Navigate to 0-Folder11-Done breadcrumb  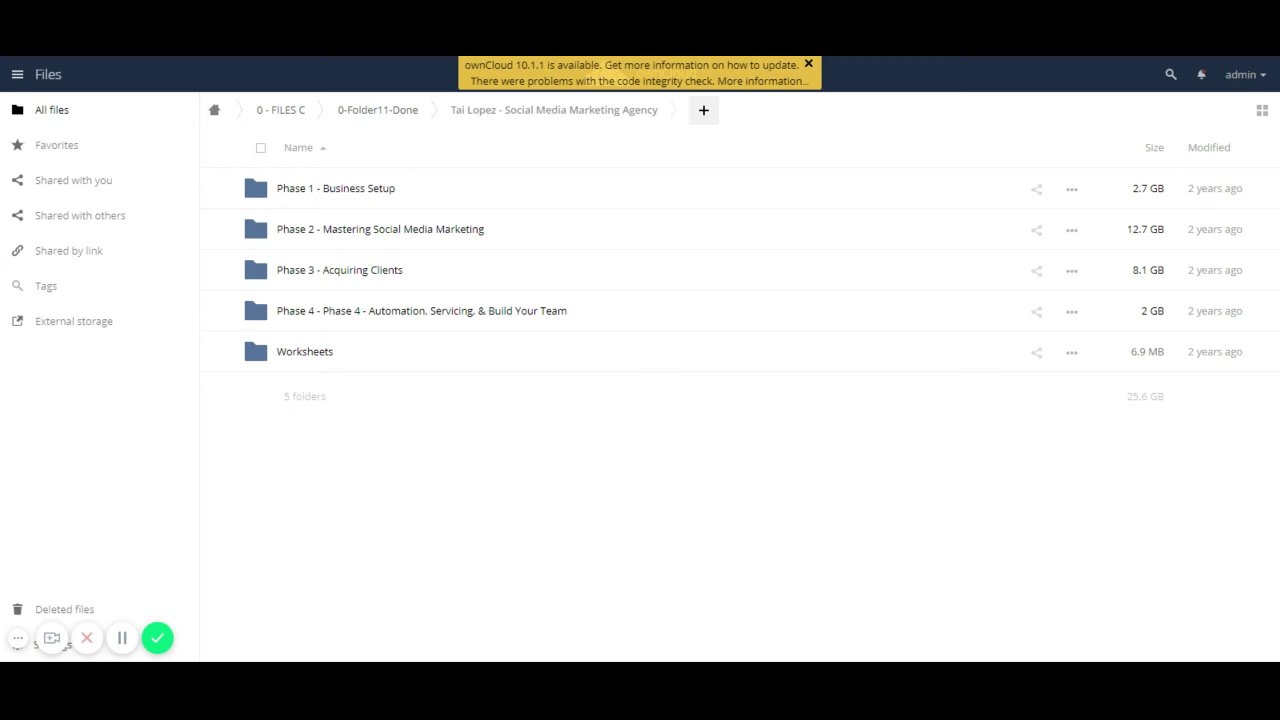pyautogui.click(x=378, y=110)
